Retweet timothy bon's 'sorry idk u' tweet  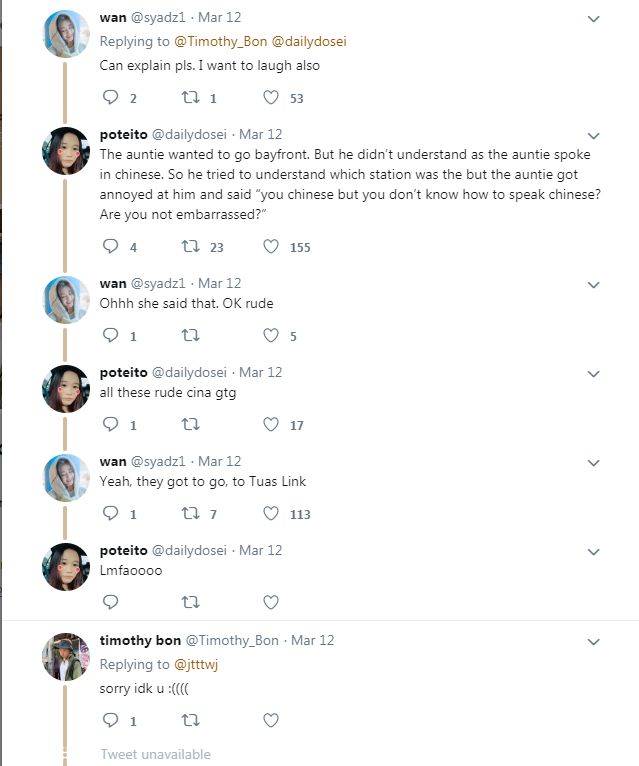pyautogui.click(x=189, y=720)
